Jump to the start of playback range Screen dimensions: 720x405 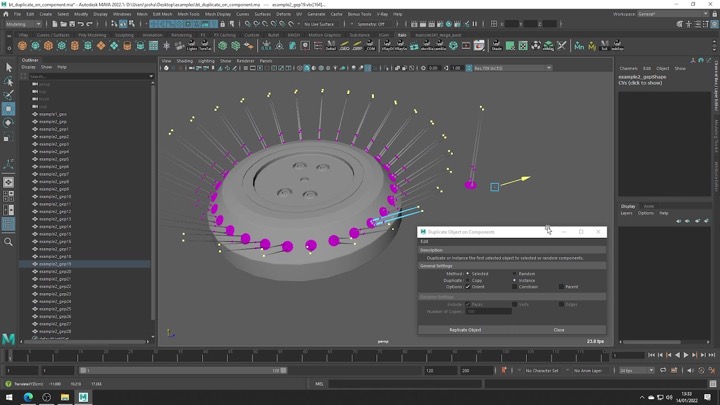click(652, 355)
